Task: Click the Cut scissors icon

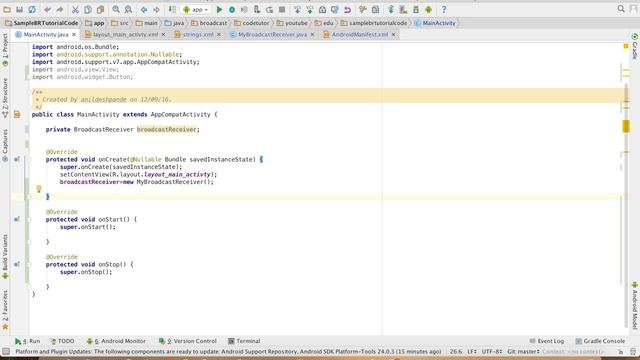Action: pyautogui.click(x=76, y=9)
